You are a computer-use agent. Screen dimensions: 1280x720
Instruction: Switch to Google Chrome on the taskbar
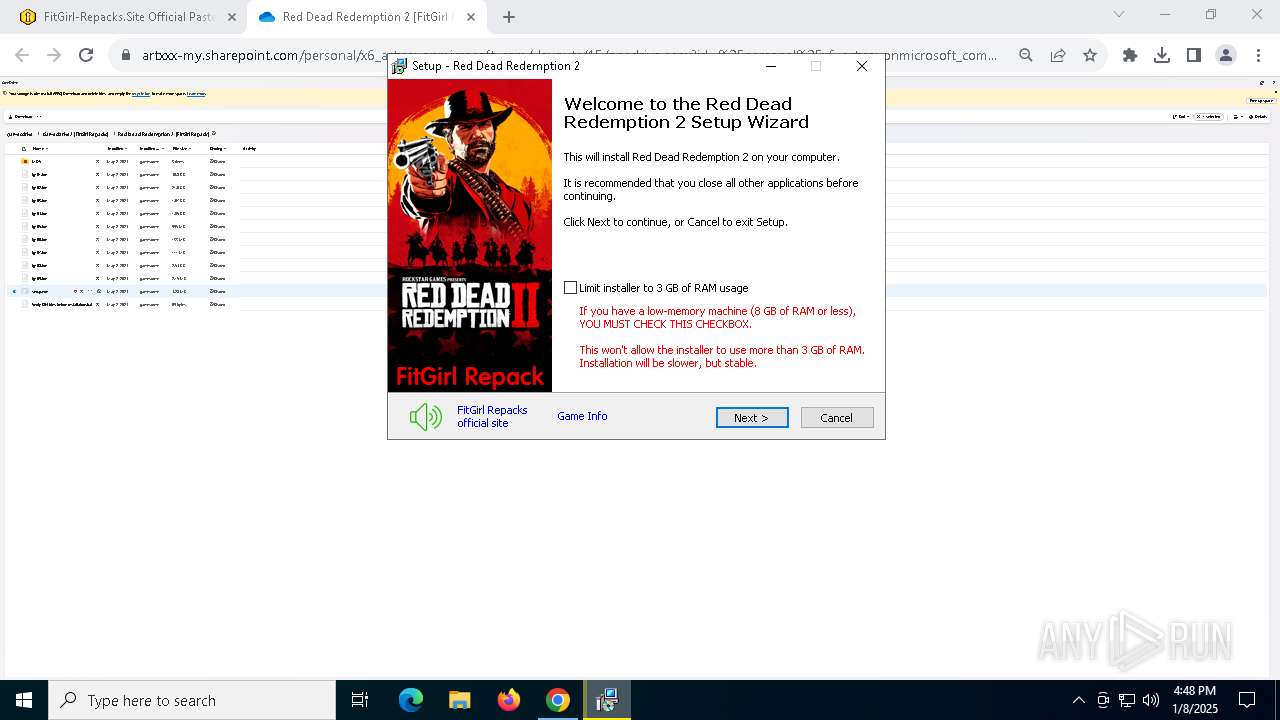pos(558,700)
